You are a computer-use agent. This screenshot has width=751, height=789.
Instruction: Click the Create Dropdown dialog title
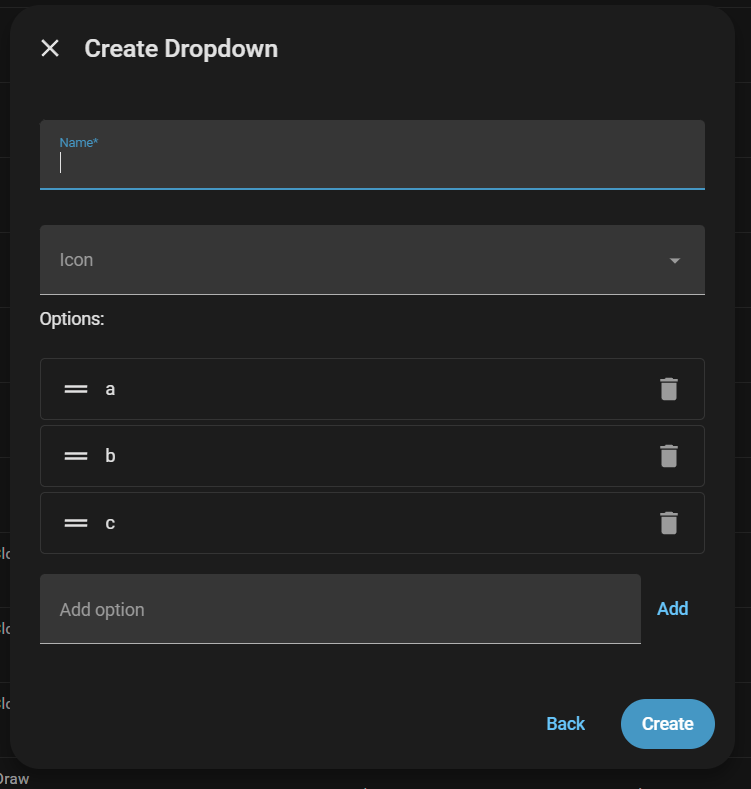point(181,48)
